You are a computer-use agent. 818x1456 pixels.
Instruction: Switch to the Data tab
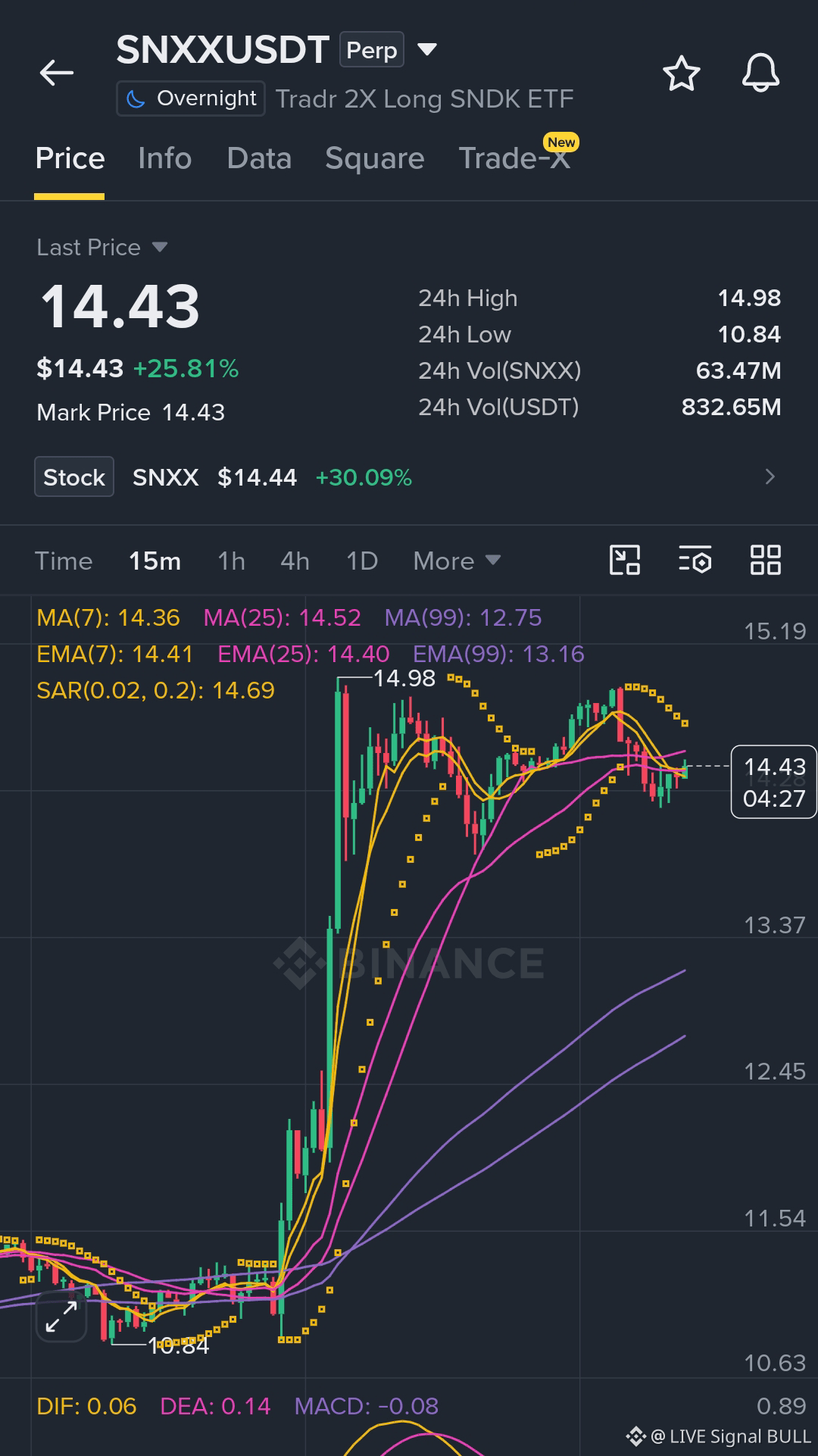click(259, 158)
